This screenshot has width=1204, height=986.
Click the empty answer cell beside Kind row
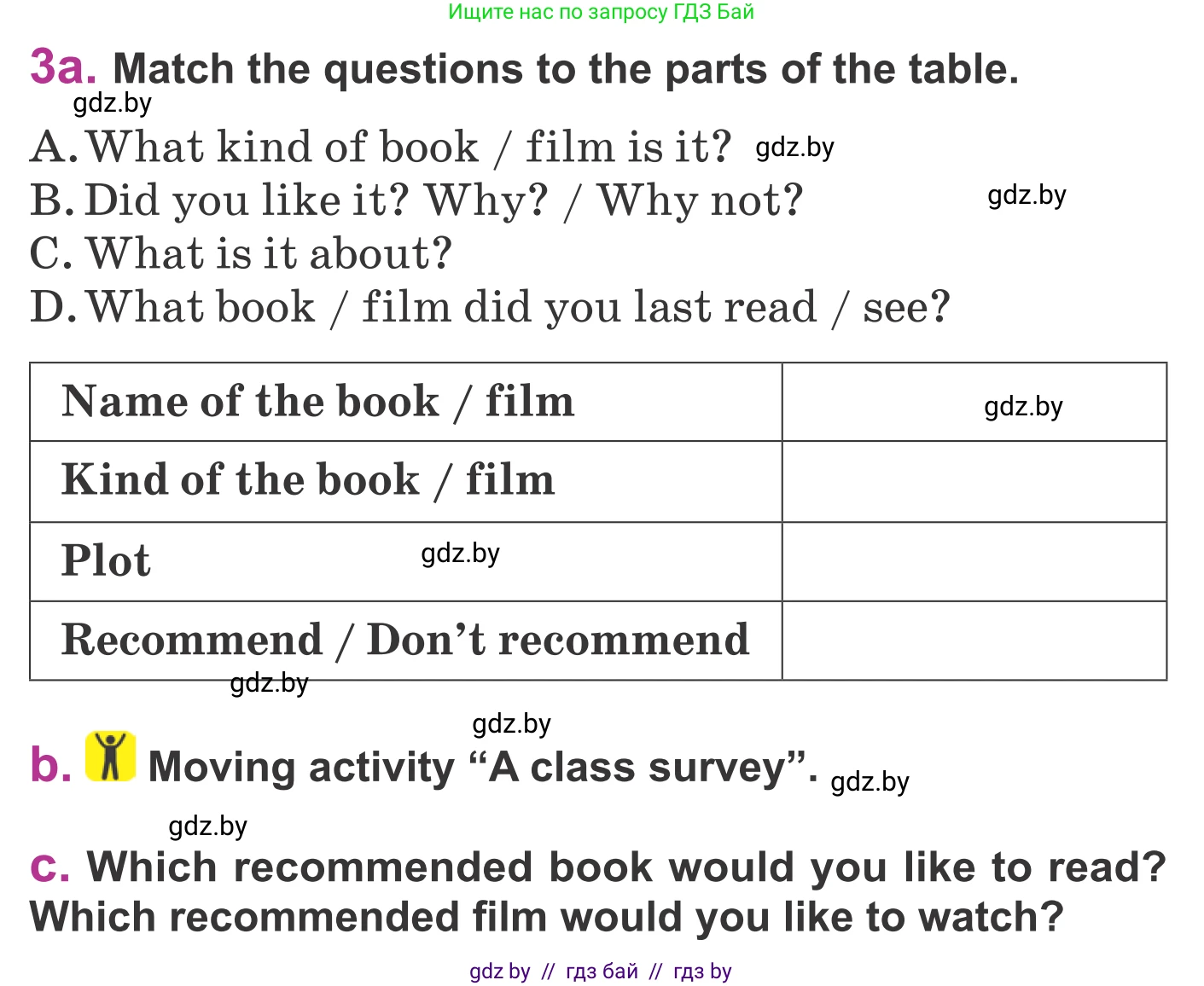[974, 481]
